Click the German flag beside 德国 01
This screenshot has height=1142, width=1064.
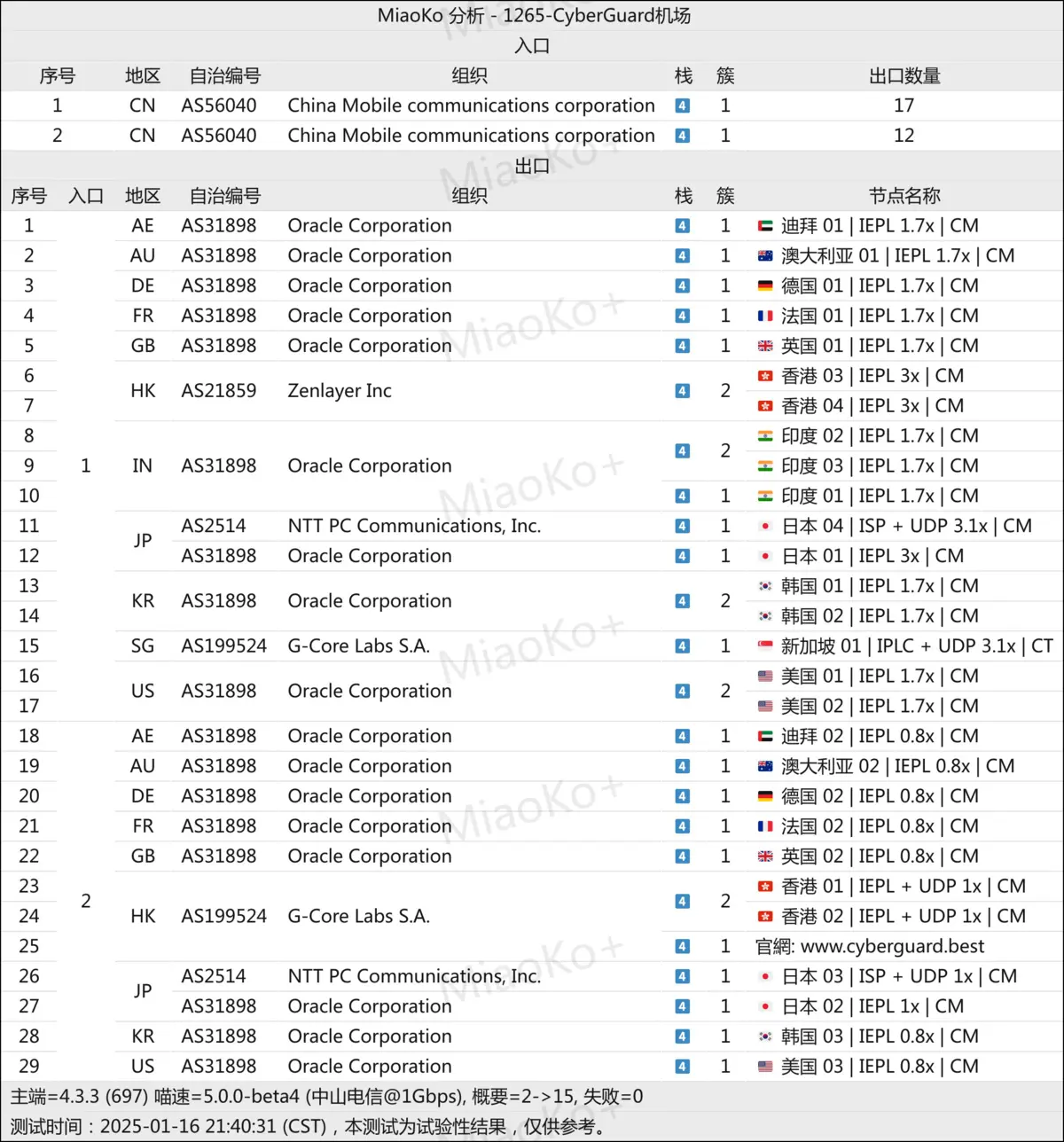pos(765,286)
